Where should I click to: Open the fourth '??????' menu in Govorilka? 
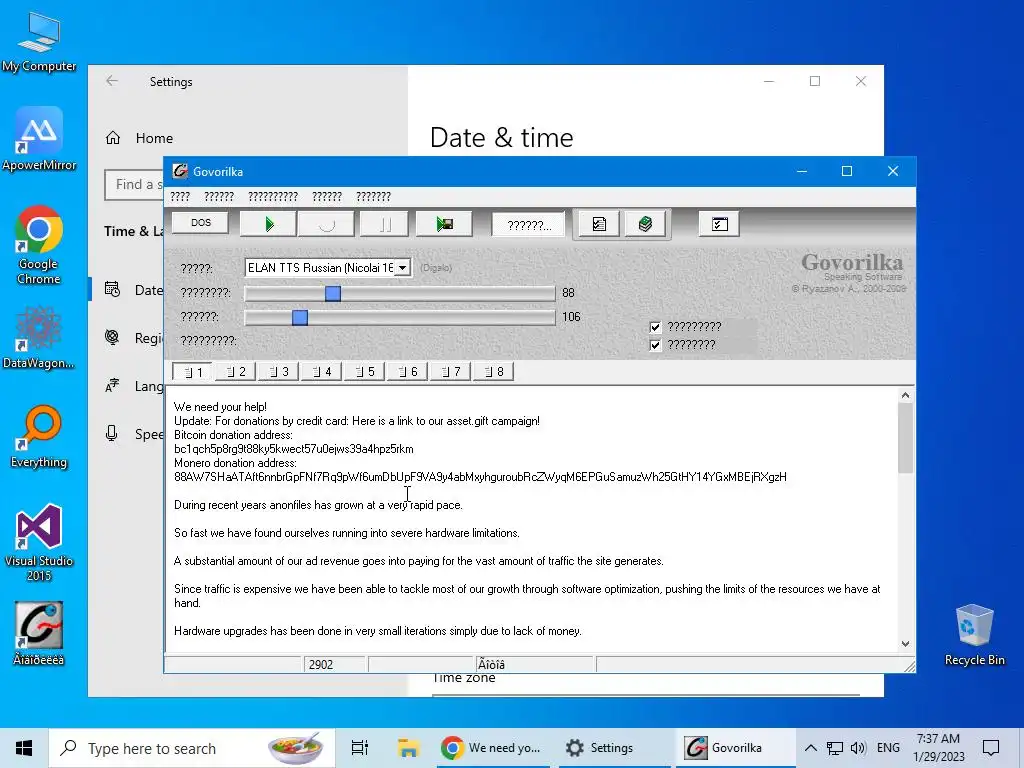coord(327,197)
